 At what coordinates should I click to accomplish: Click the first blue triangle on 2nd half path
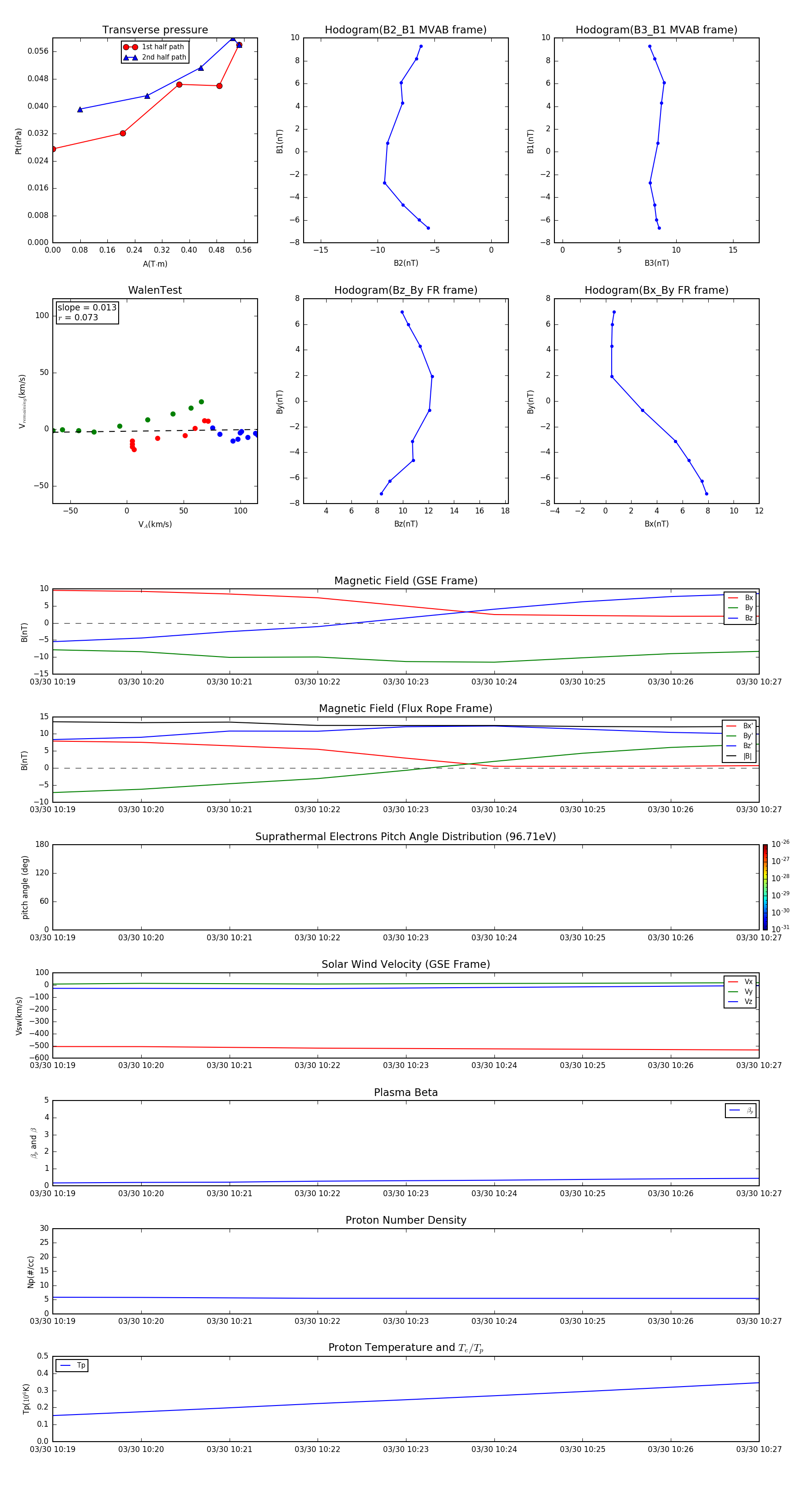point(80,109)
